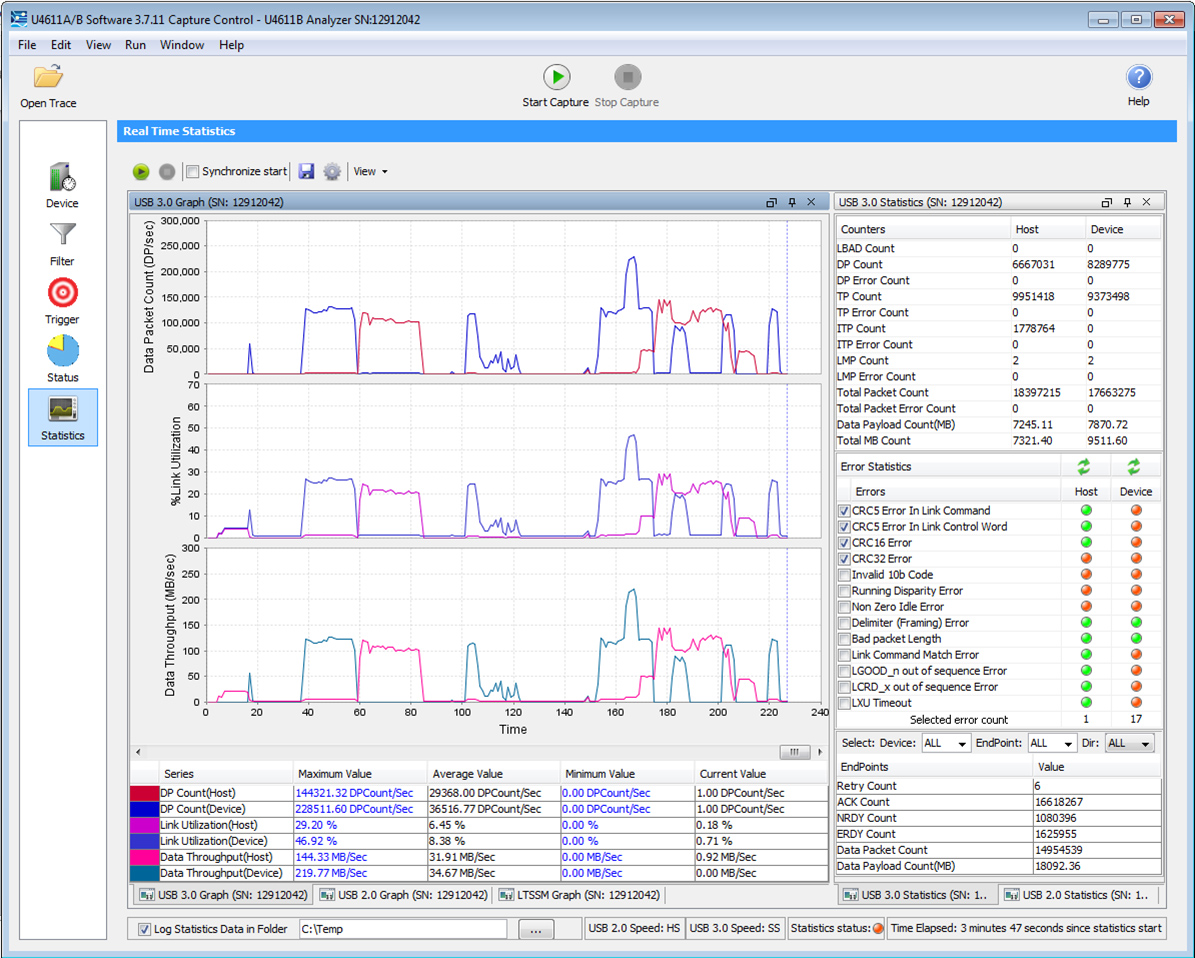Switch to LTSSM Graph tab

580,895
